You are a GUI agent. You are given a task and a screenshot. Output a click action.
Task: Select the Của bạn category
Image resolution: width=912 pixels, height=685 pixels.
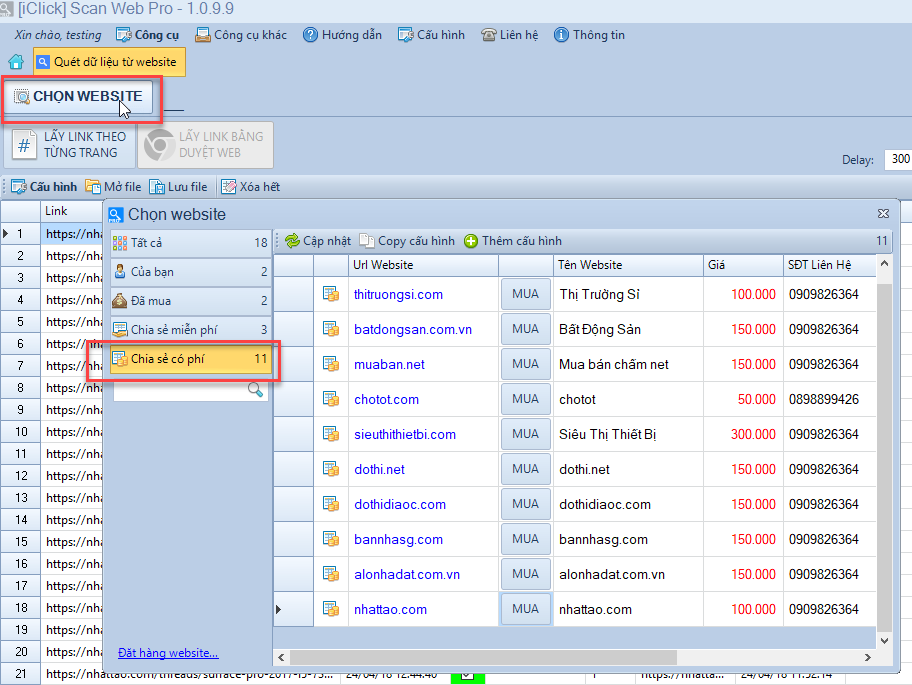click(190, 272)
